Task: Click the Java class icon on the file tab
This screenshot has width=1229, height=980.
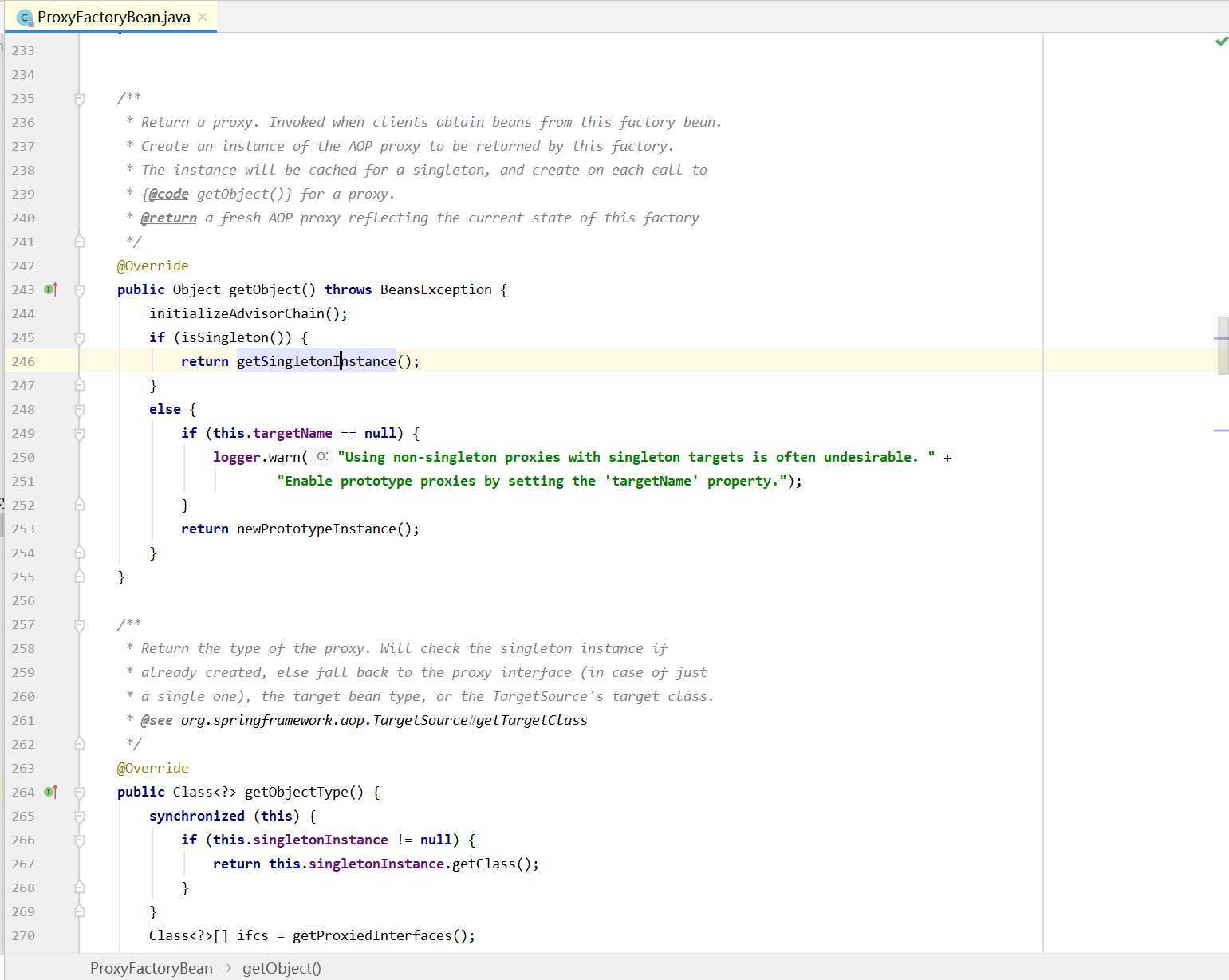Action: pyautogui.click(x=25, y=17)
